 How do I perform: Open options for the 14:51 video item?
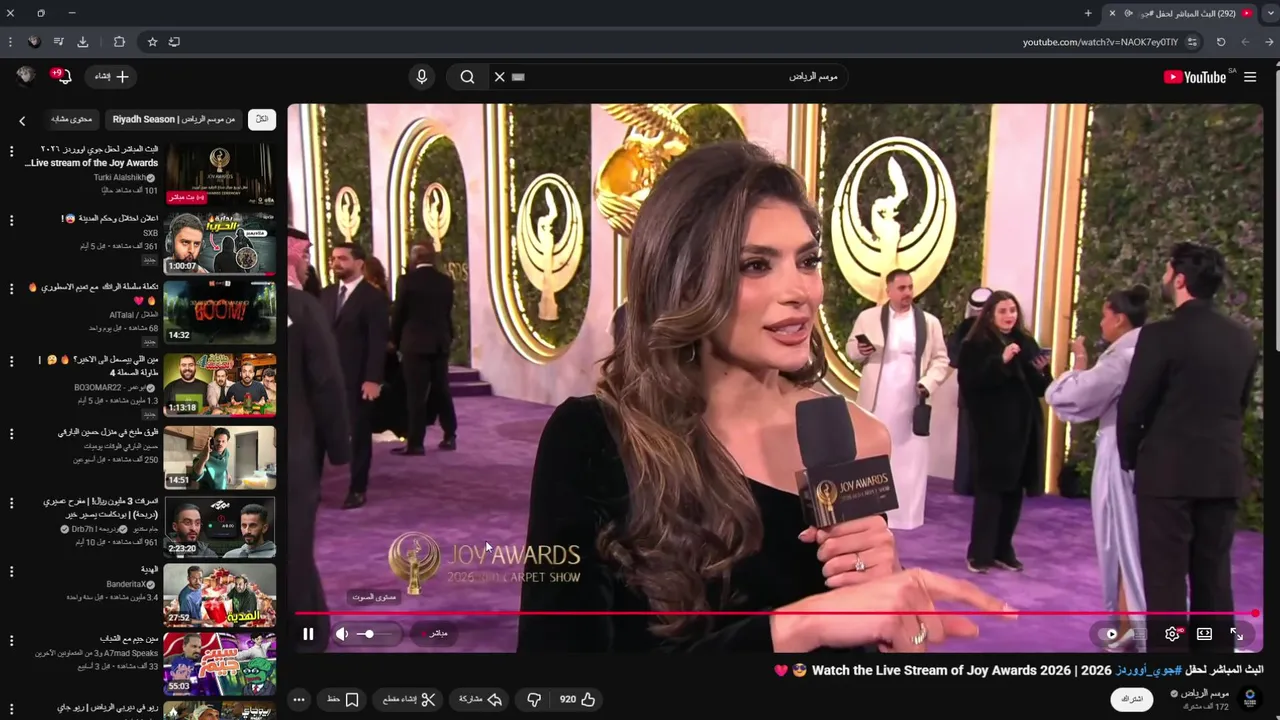pos(12,434)
